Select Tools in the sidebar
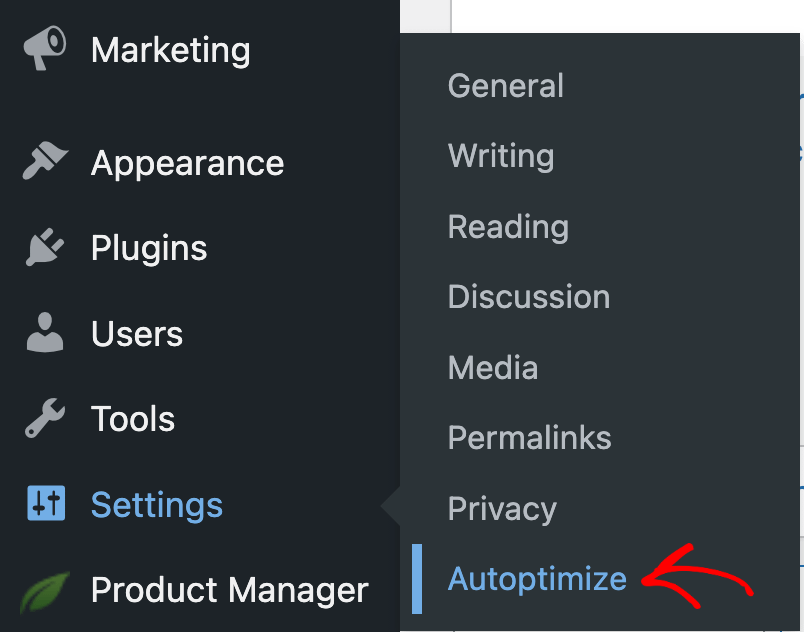804x632 pixels. pyautogui.click(x=133, y=419)
